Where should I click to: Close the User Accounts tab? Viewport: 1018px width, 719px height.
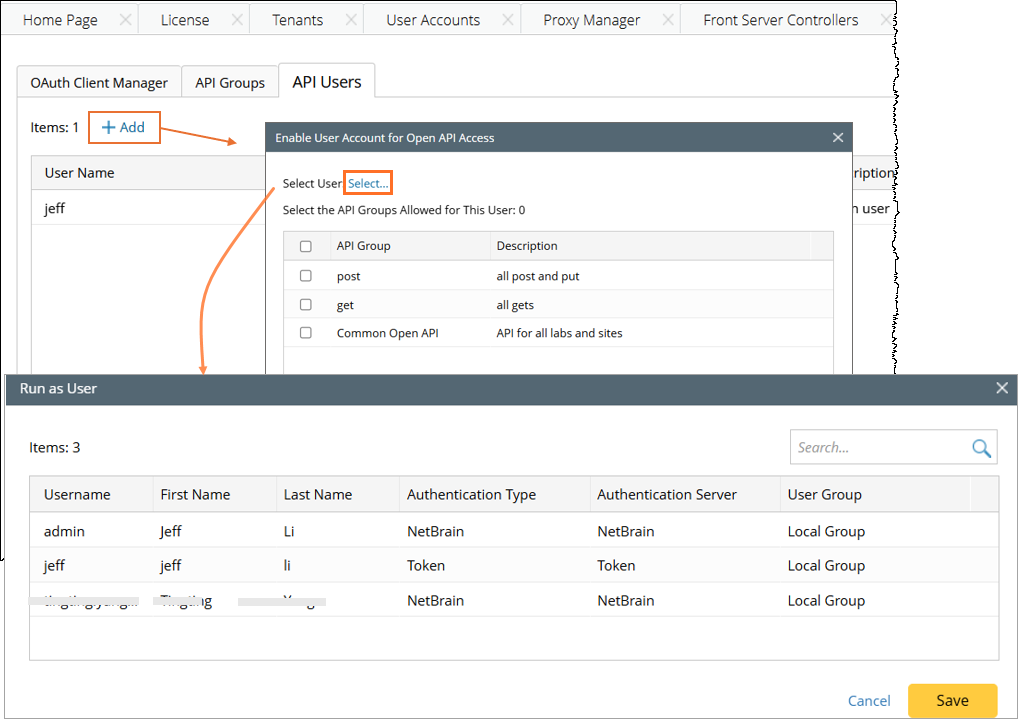508,20
